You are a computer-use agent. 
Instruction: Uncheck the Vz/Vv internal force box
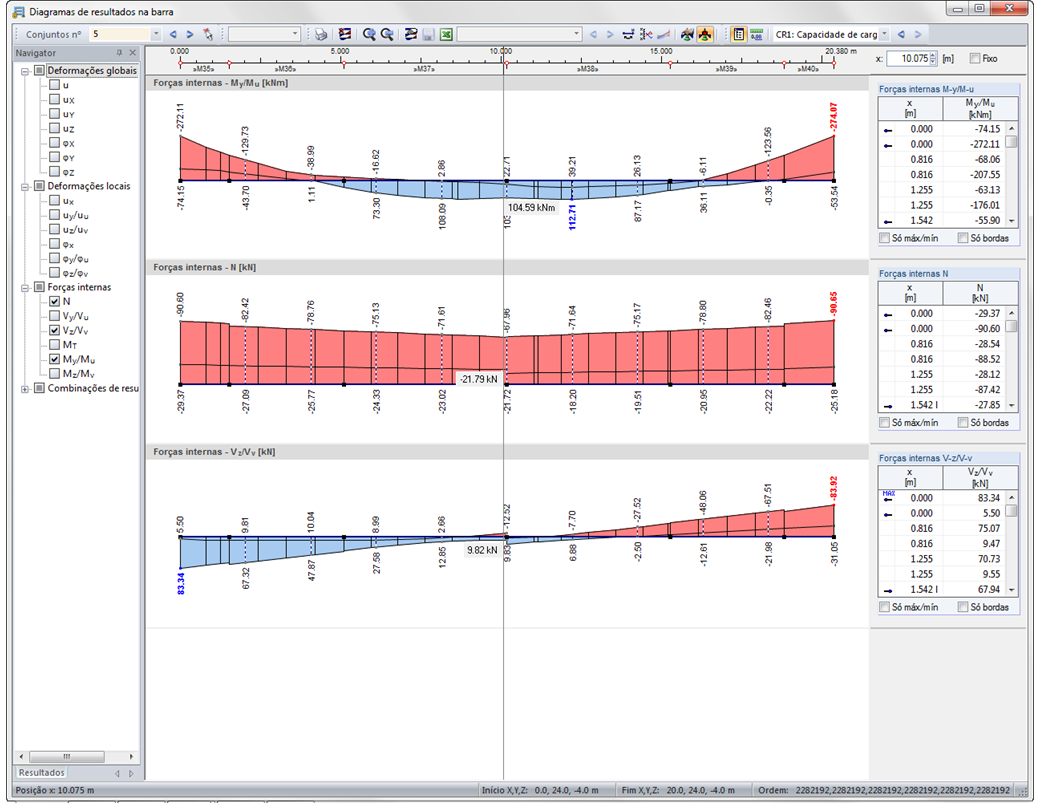pos(54,330)
